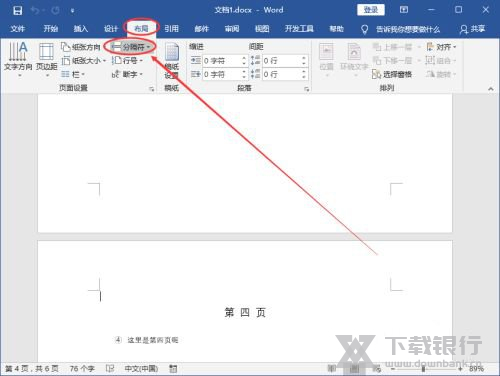Screen dimensions: 500x376
Task: Switch to the 设计 tab
Action: point(111,29)
